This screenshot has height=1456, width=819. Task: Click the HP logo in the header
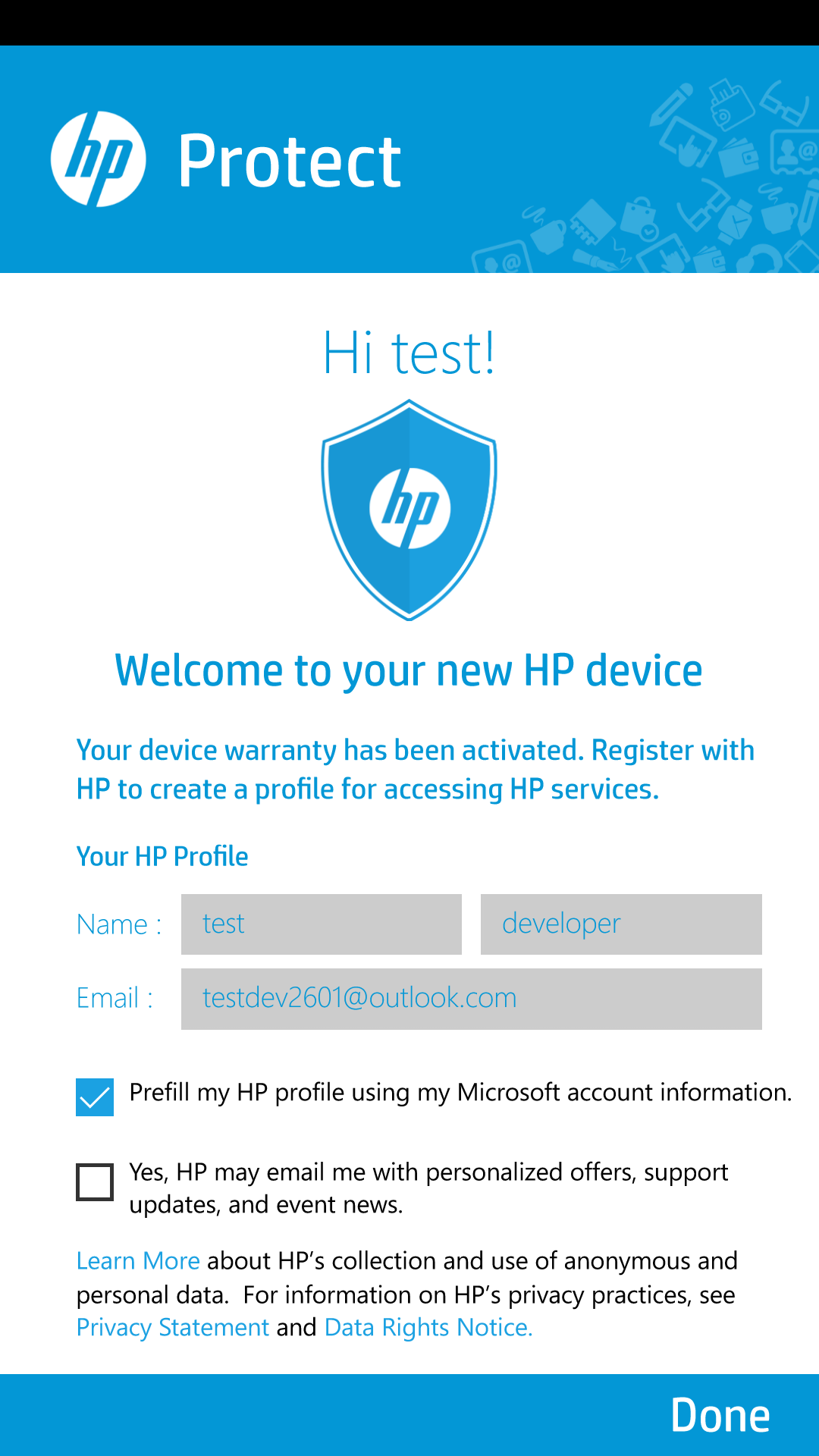[x=98, y=159]
